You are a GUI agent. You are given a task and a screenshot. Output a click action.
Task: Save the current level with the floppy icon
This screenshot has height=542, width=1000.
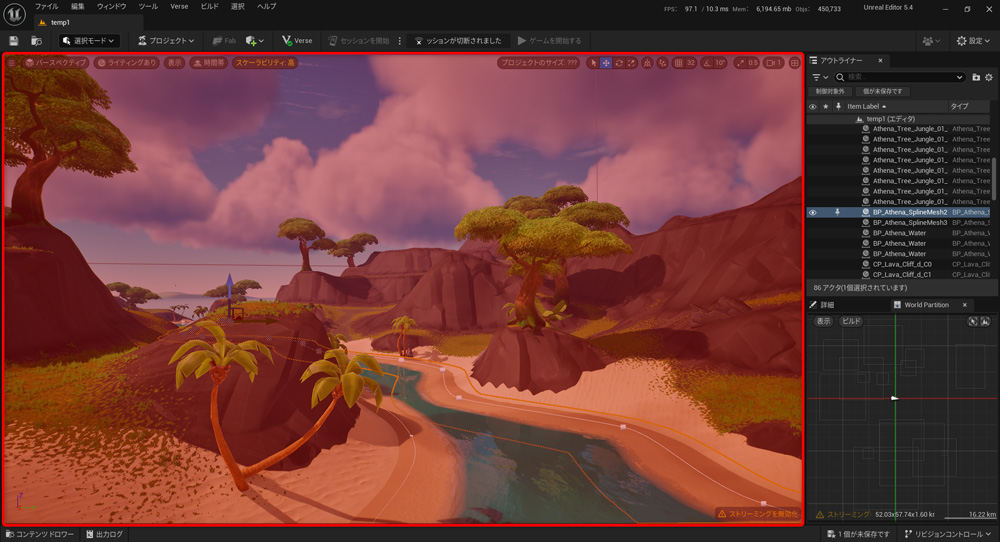coord(13,41)
